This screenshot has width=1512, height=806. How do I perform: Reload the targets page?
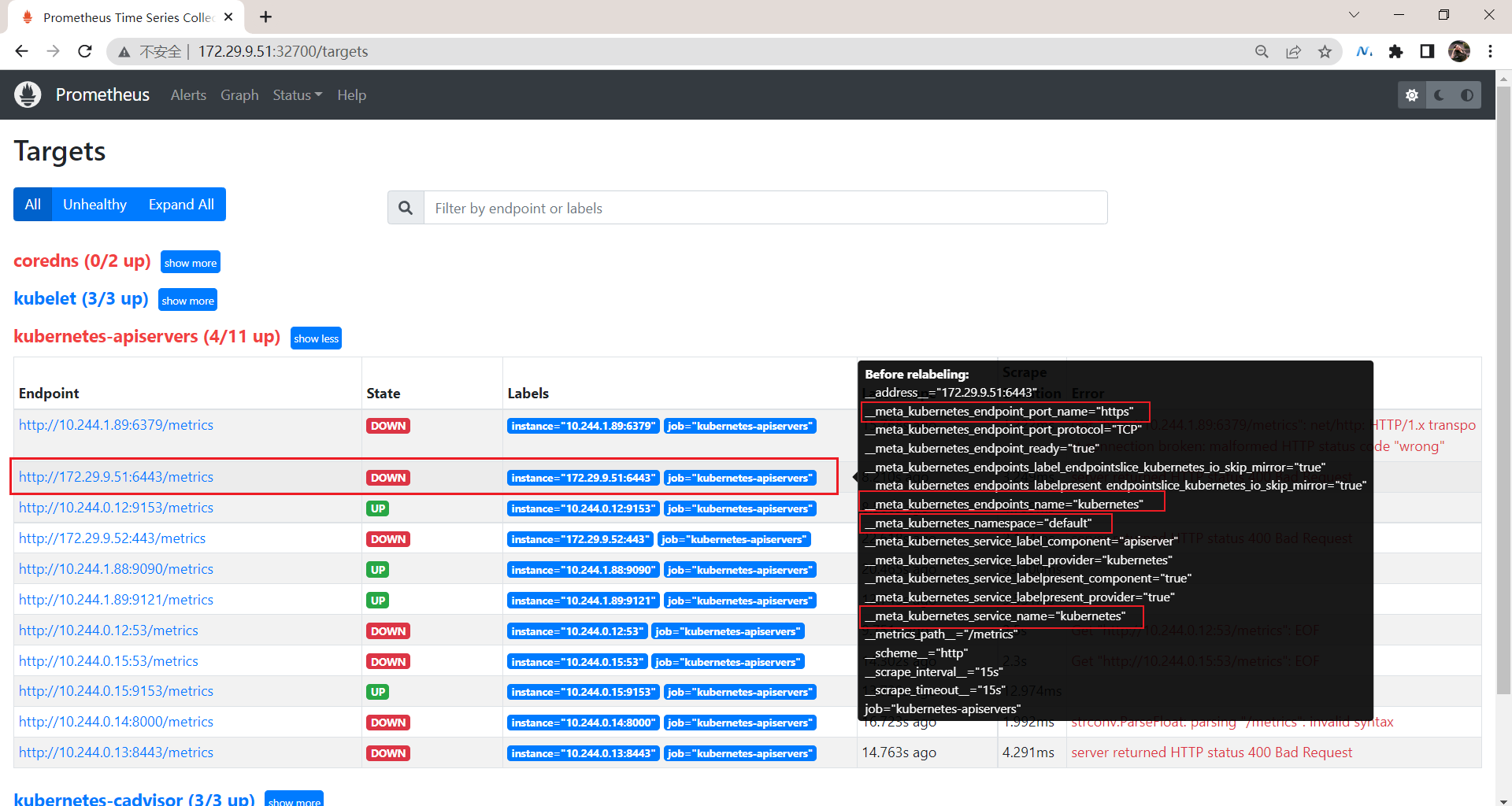click(x=85, y=51)
